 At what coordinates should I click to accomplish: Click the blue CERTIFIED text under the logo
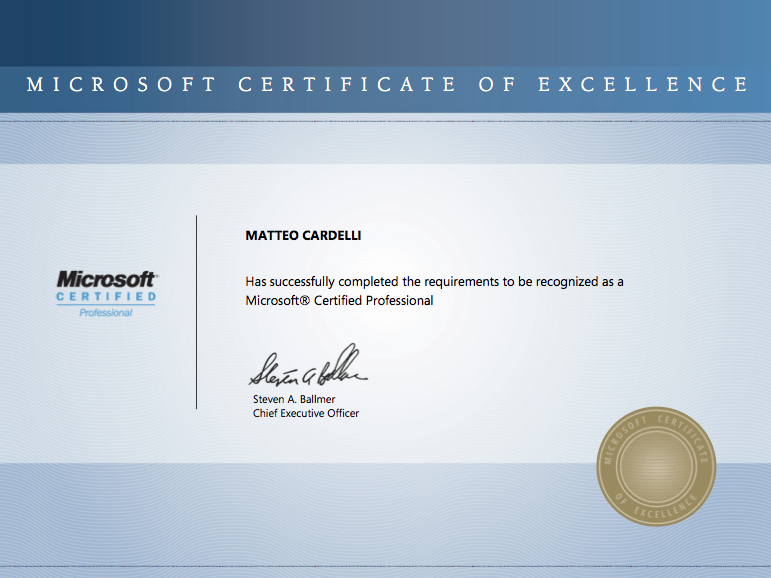[x=106, y=297]
